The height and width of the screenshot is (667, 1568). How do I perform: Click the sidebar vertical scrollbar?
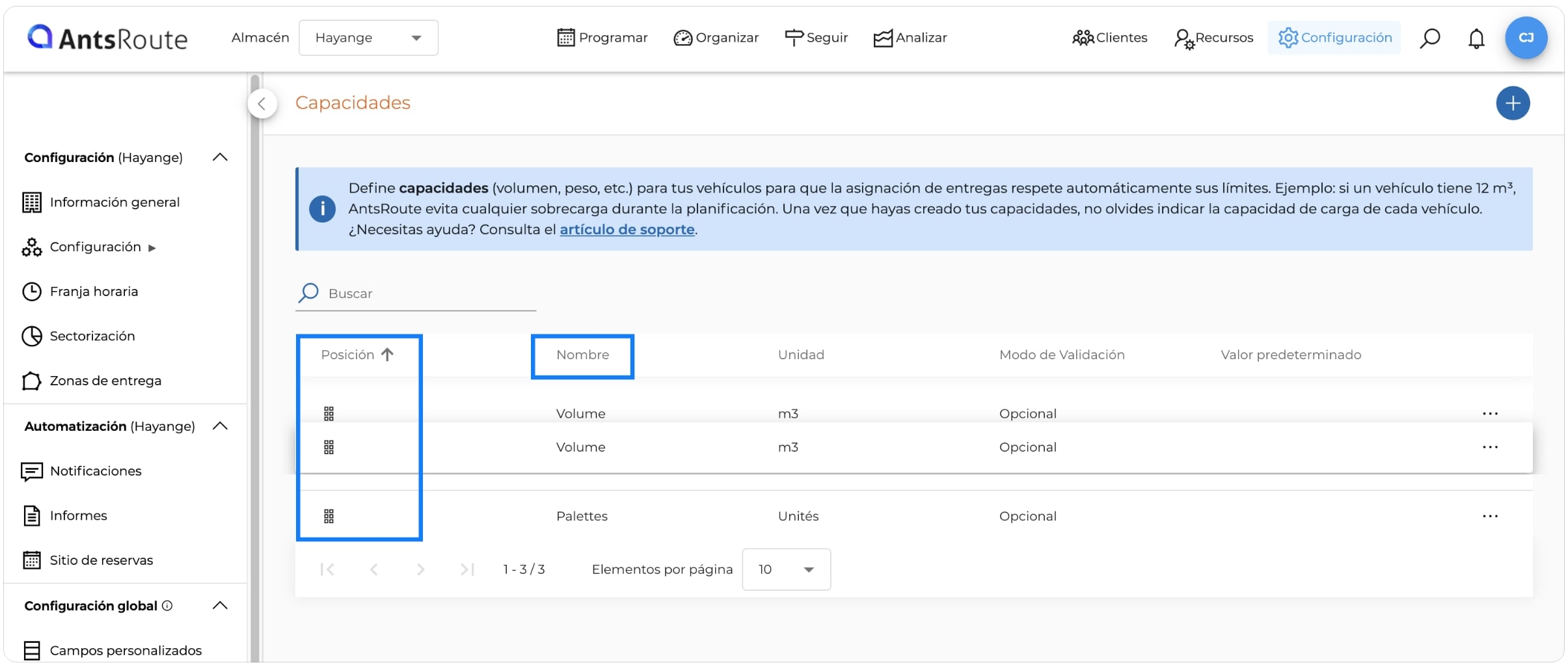(254, 368)
